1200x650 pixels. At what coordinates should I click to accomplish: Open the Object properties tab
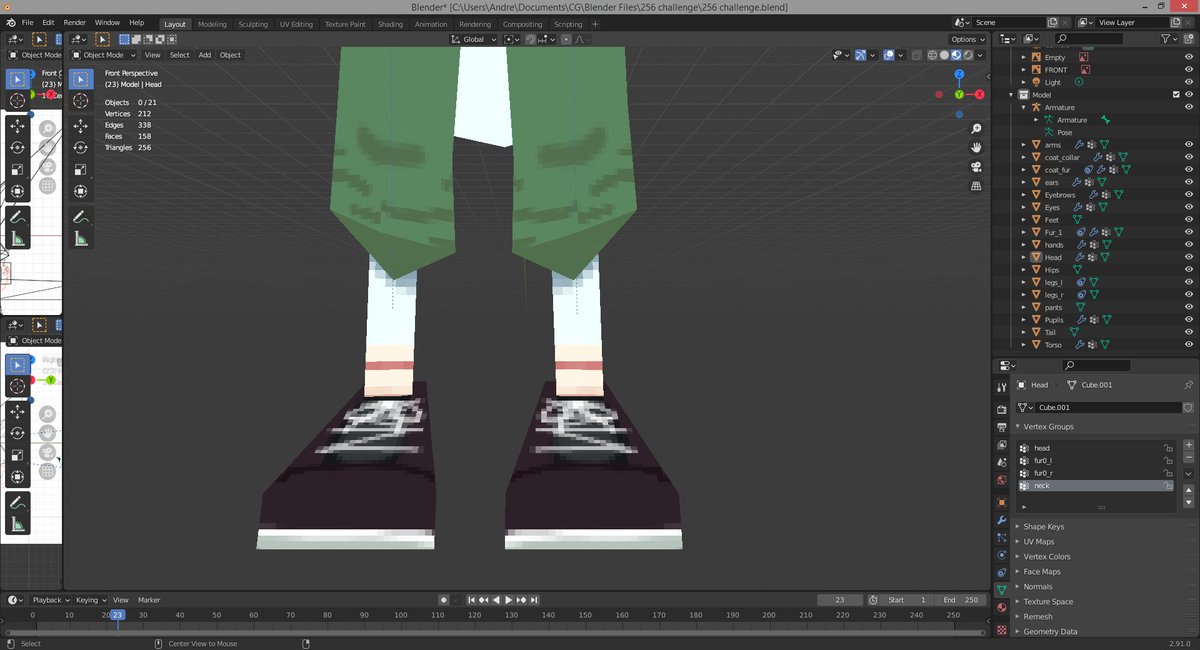pos(1002,502)
